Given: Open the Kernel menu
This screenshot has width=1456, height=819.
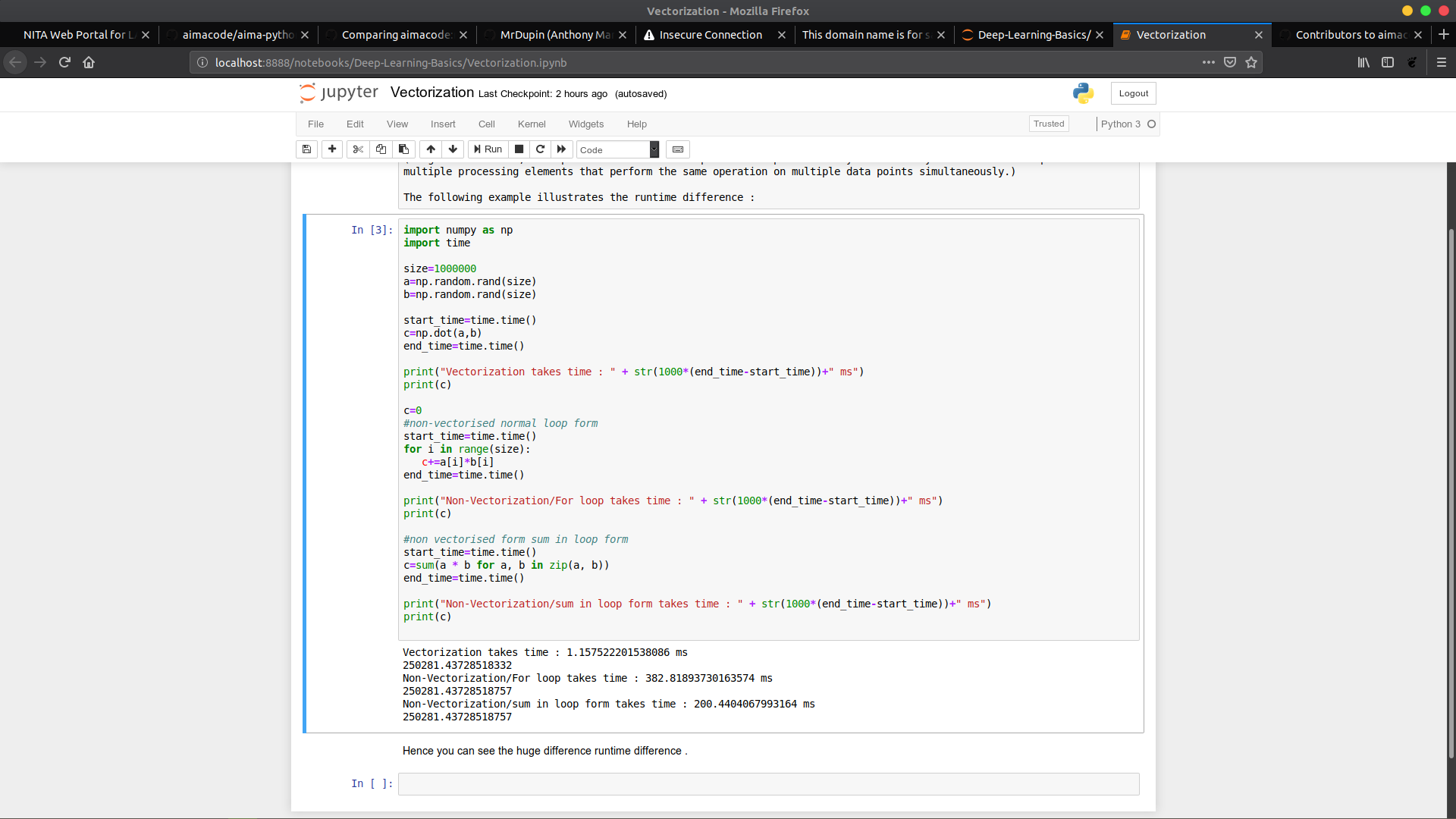Looking at the screenshot, I should tap(532, 124).
